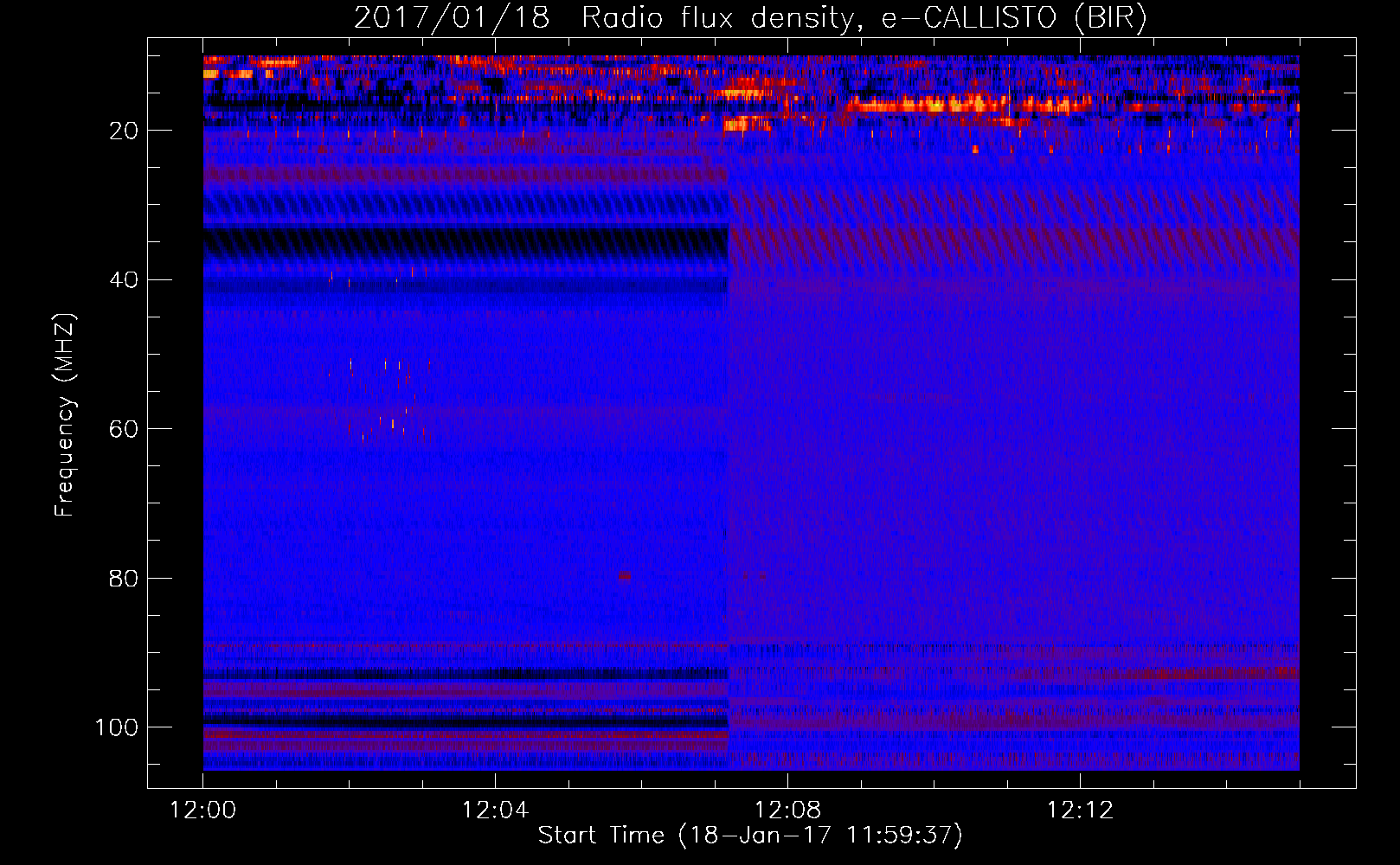Screen dimensions: 1400x865
Task: Click the "80" frequency tick label
Action: (124, 579)
